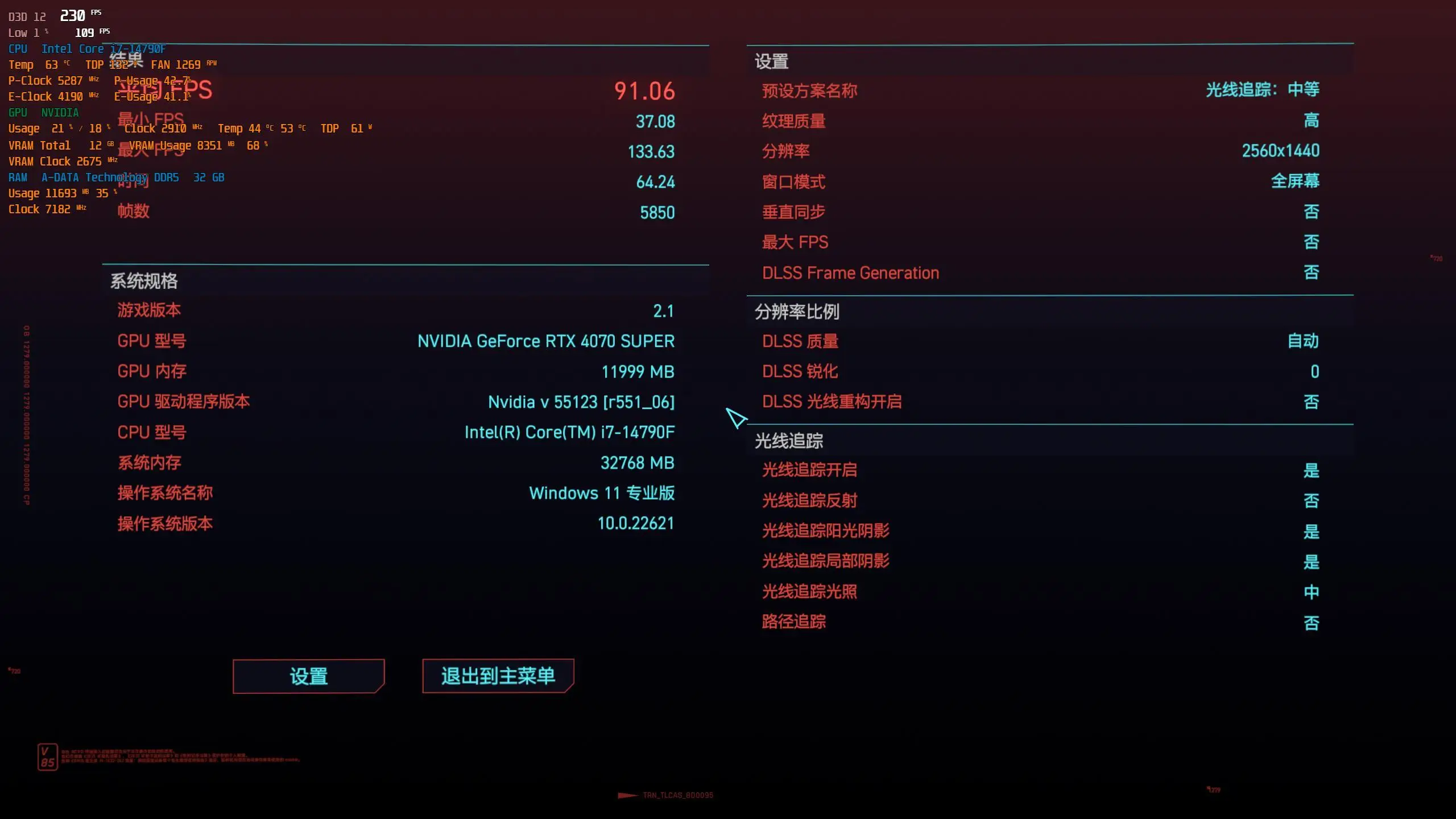This screenshot has width=1456, height=819.
Task: Click 垂直同步 (VSync) 否 value
Action: (1311, 211)
